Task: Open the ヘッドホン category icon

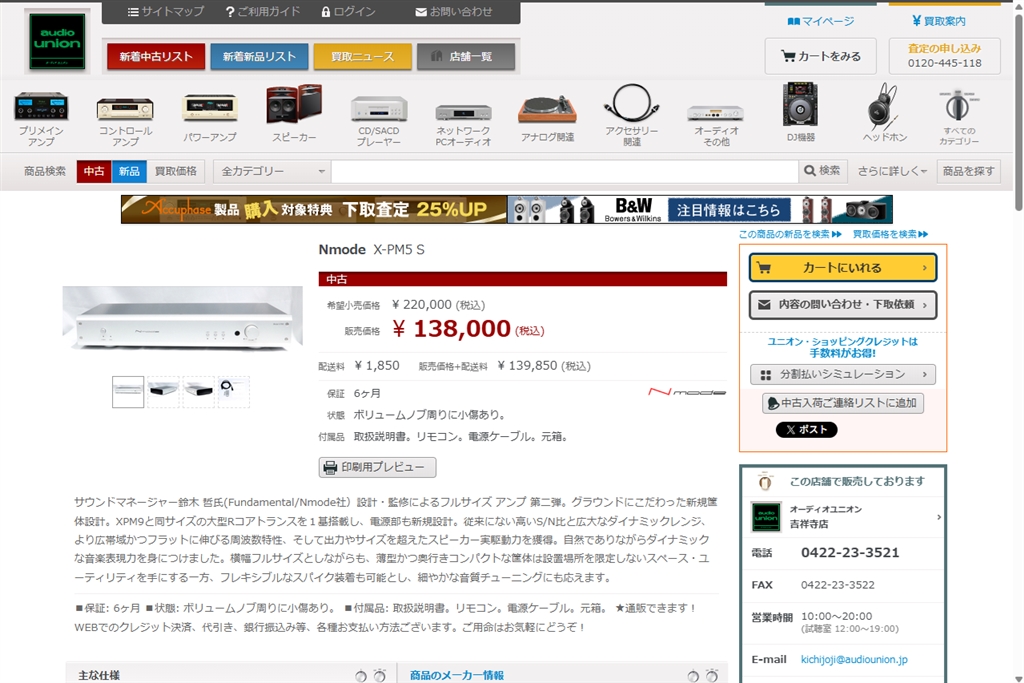Action: [885, 112]
